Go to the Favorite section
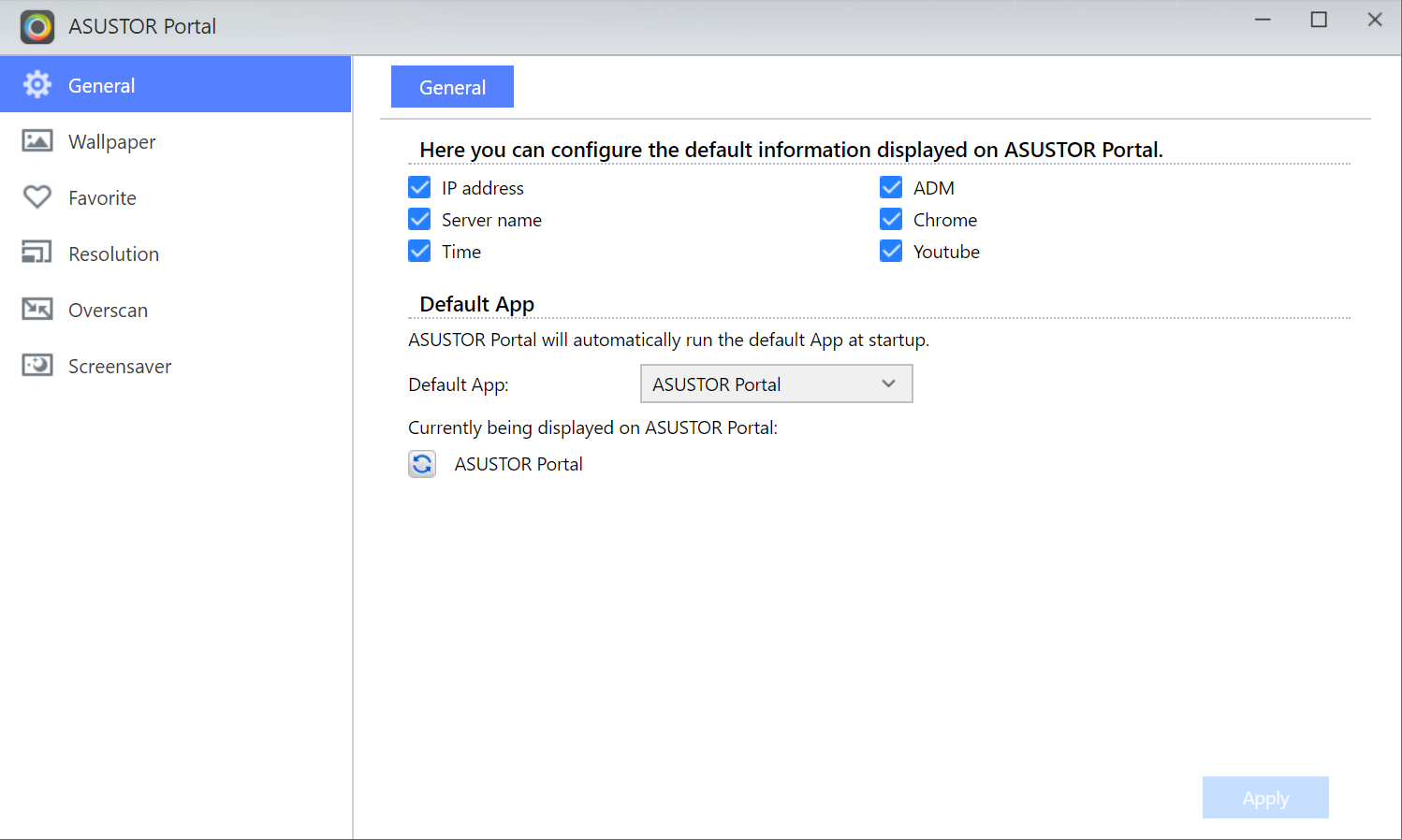 (x=176, y=197)
